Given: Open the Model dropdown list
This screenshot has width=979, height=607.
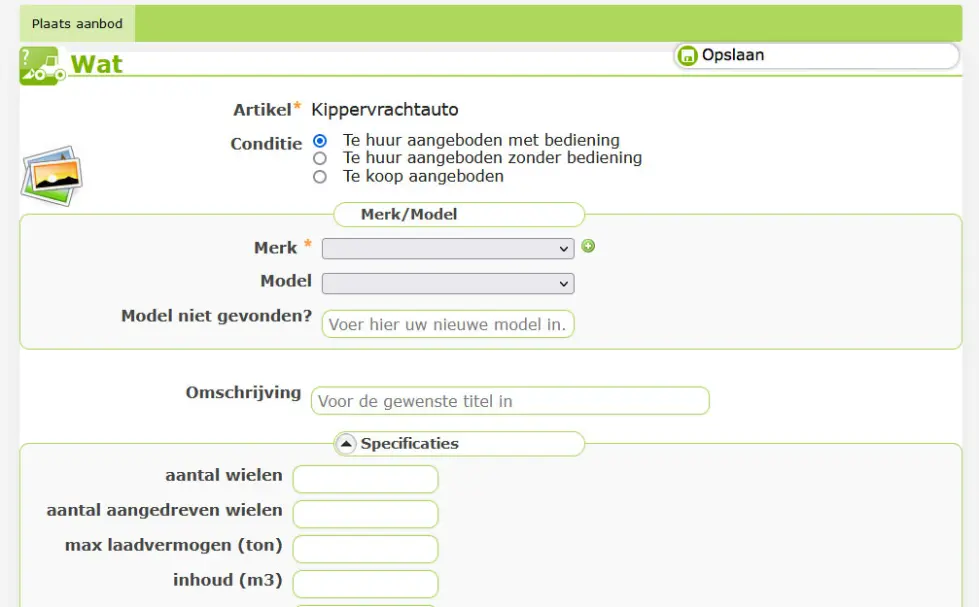Looking at the screenshot, I should coord(448,284).
